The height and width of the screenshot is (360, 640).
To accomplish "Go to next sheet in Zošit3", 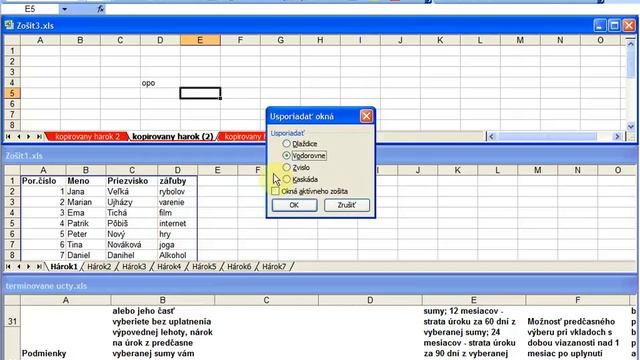I will pyautogui.click(x=29, y=137).
